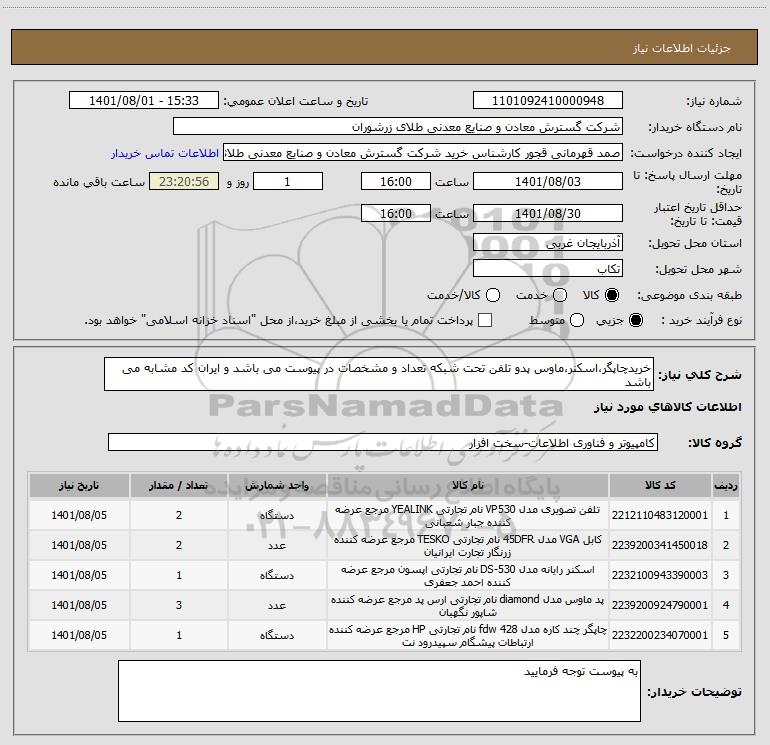Click item code 2232200234070001
The image size is (770, 745).
coord(660,635)
